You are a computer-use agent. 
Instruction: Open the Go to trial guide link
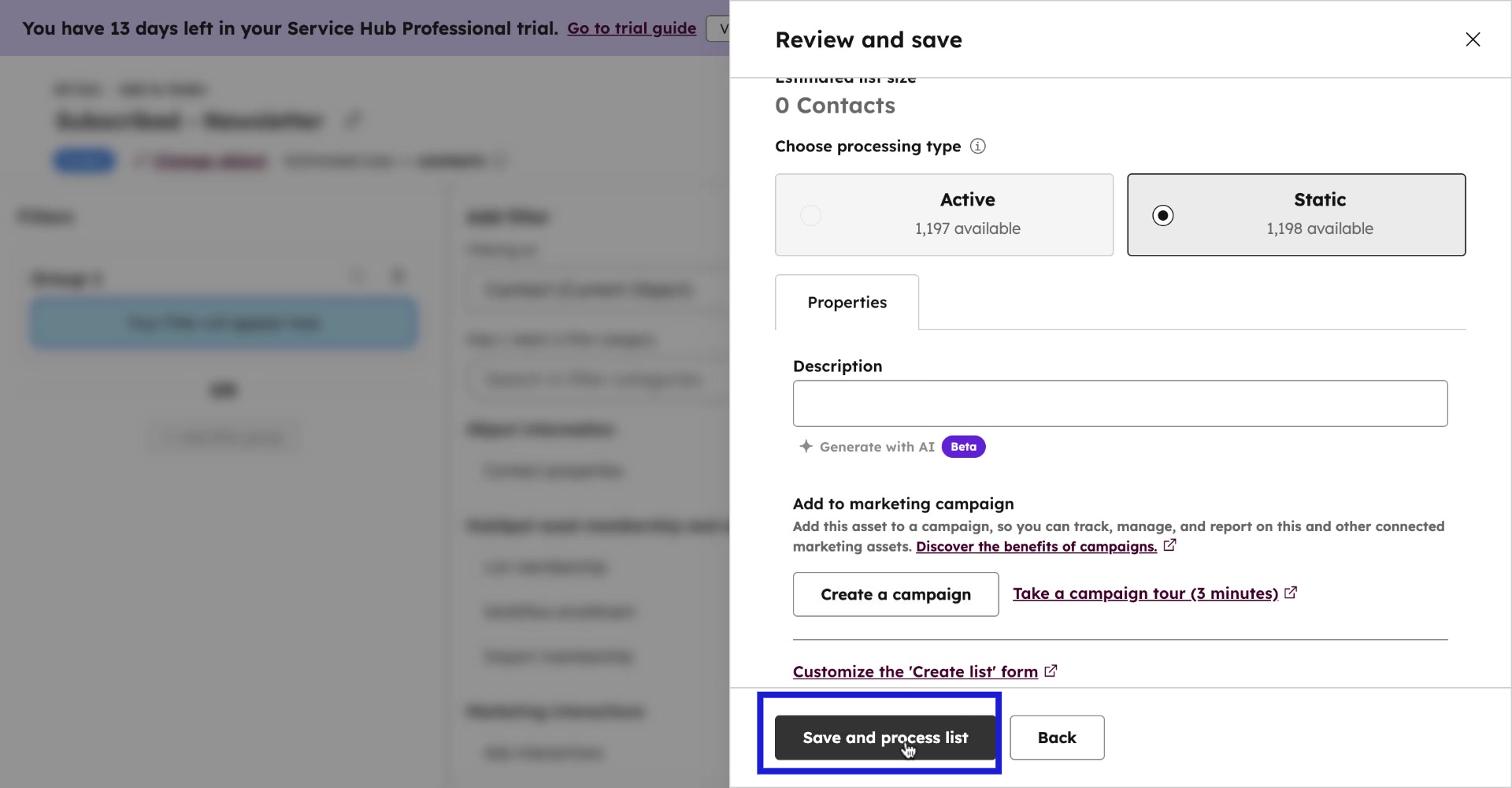(631, 28)
